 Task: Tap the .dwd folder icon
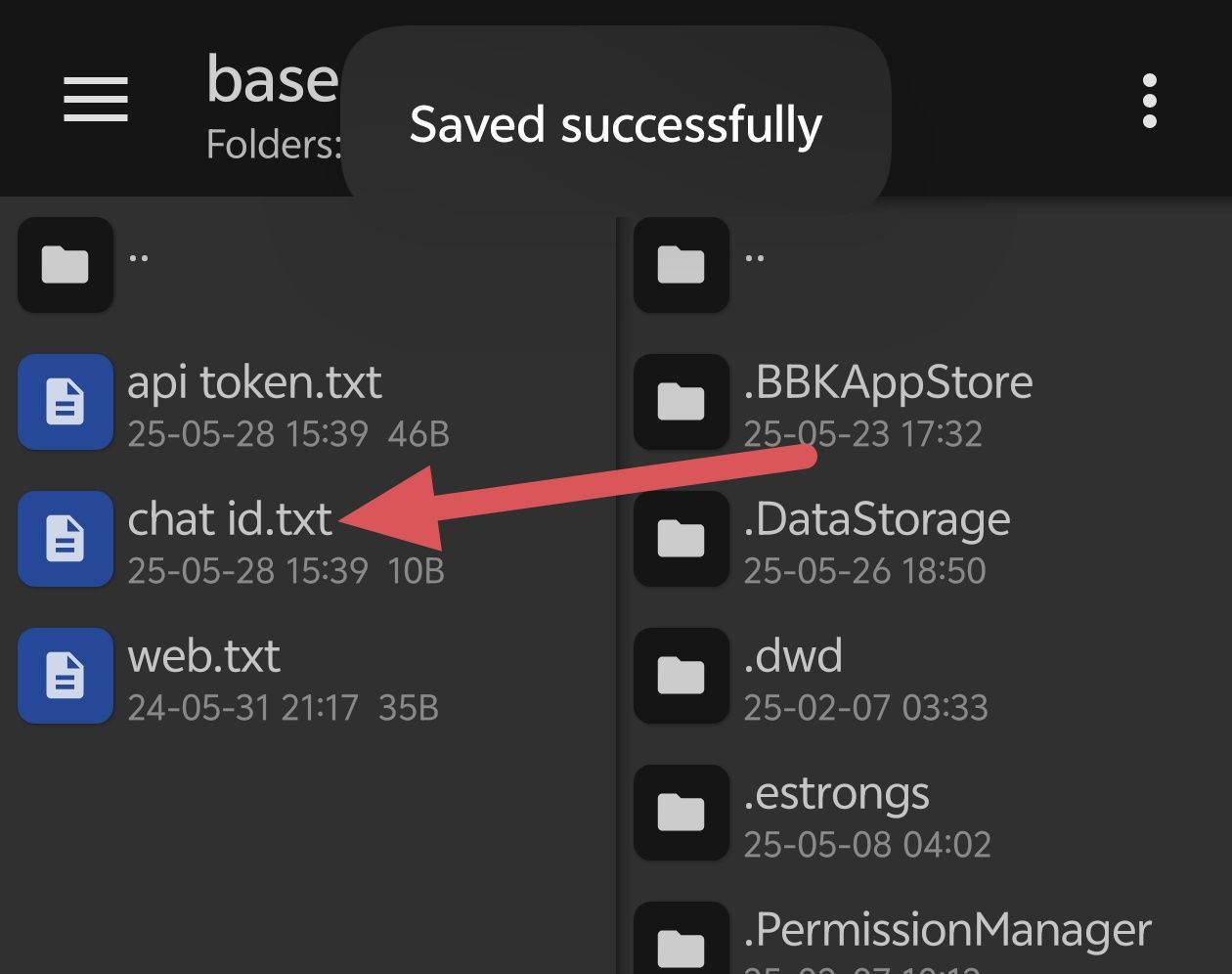point(682,676)
